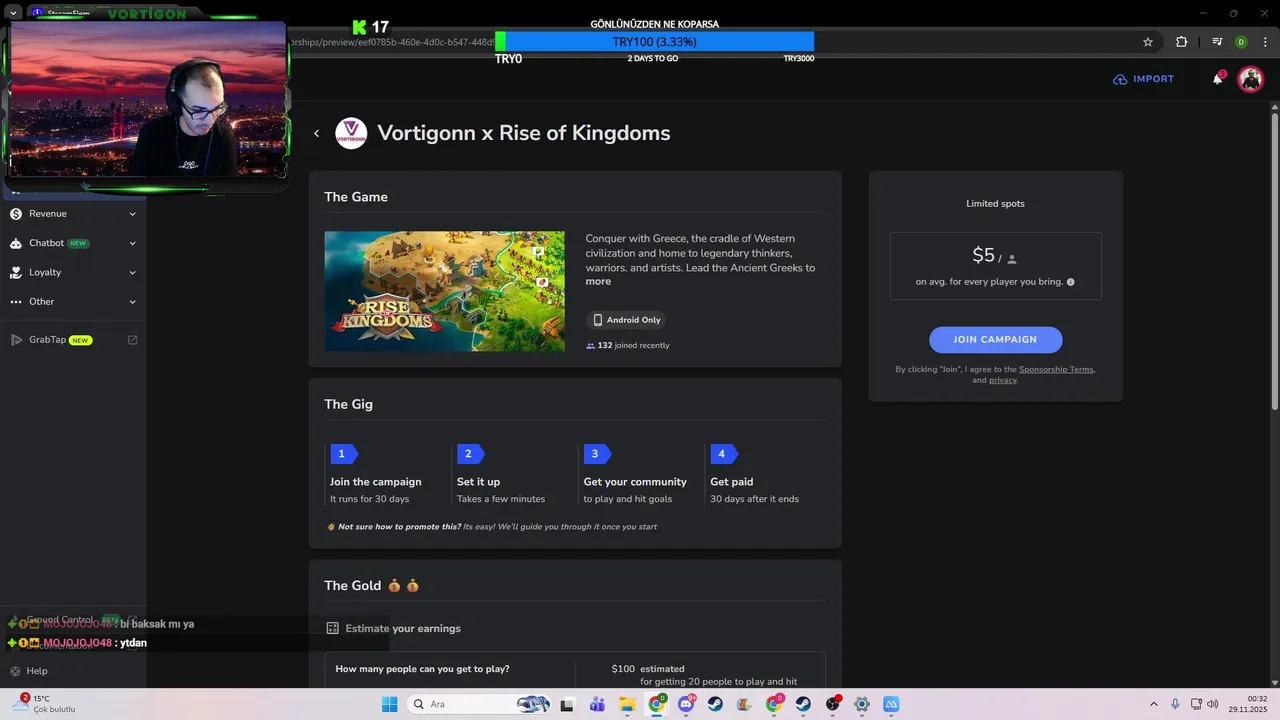Viewport: 1280px width, 720px height.
Task: Open browser extensions puzzle icon
Action: point(1182,42)
